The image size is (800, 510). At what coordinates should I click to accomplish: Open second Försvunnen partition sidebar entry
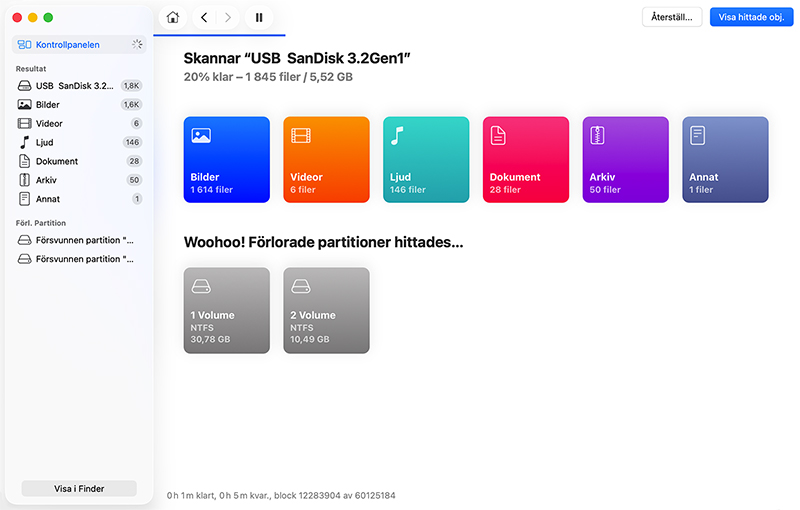pyautogui.click(x=84, y=259)
